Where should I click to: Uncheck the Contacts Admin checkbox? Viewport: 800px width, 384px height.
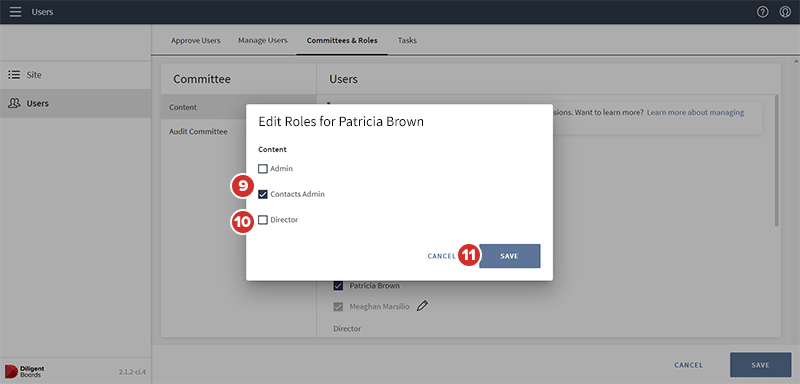point(263,194)
